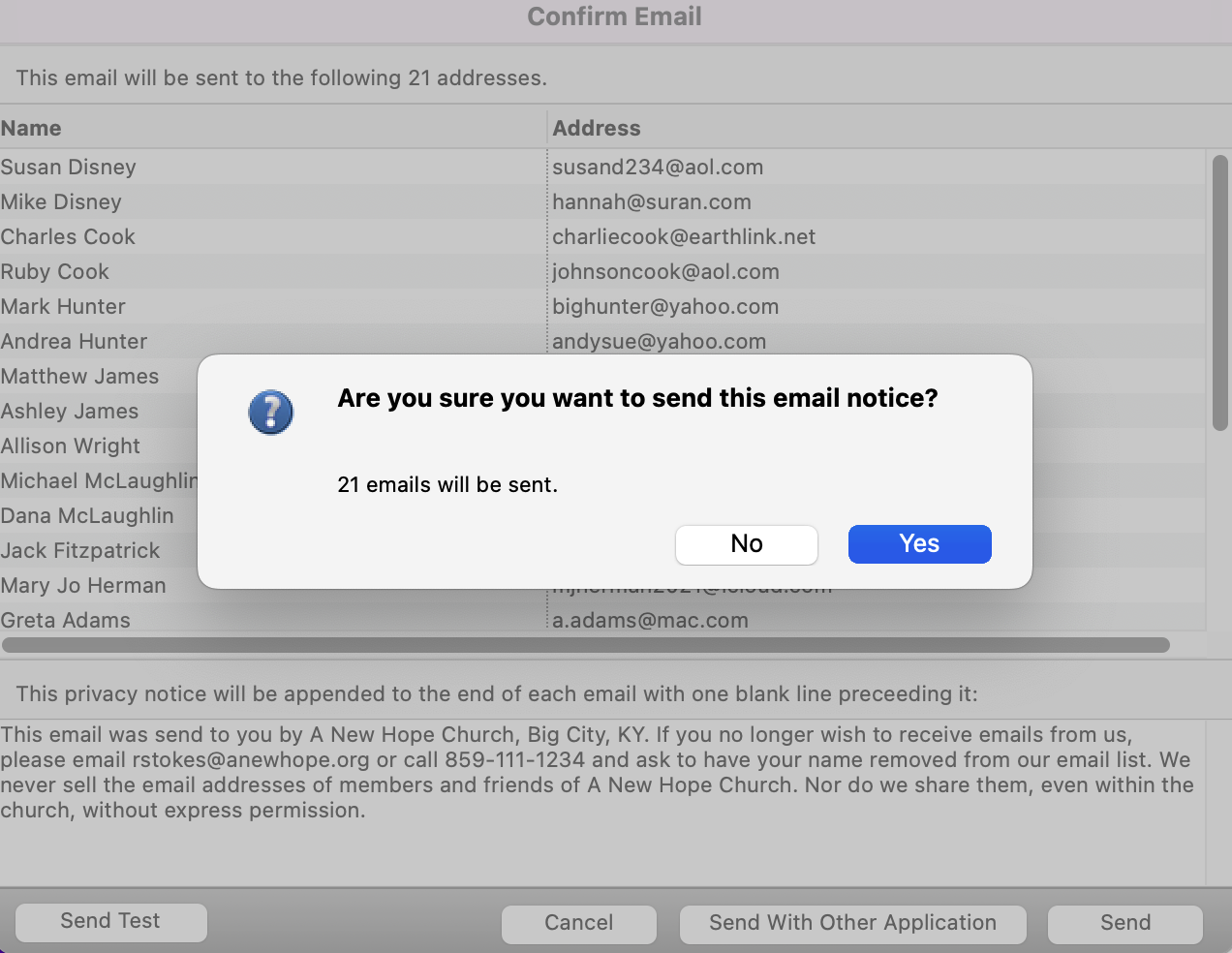Click bighunter@yahoo.com address
The height and width of the screenshot is (953, 1232).
pyautogui.click(x=665, y=307)
